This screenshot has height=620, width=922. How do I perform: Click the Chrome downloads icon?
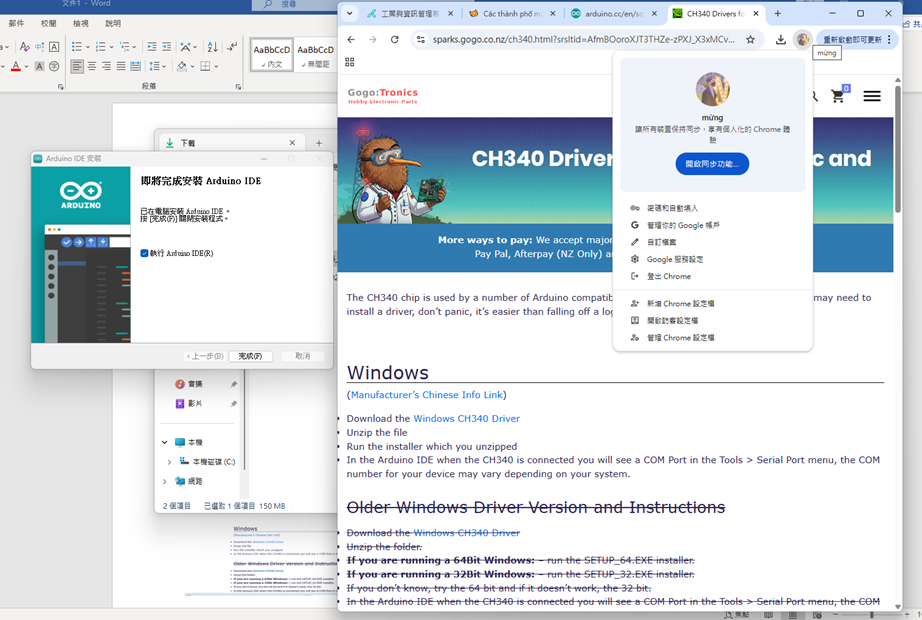click(780, 40)
